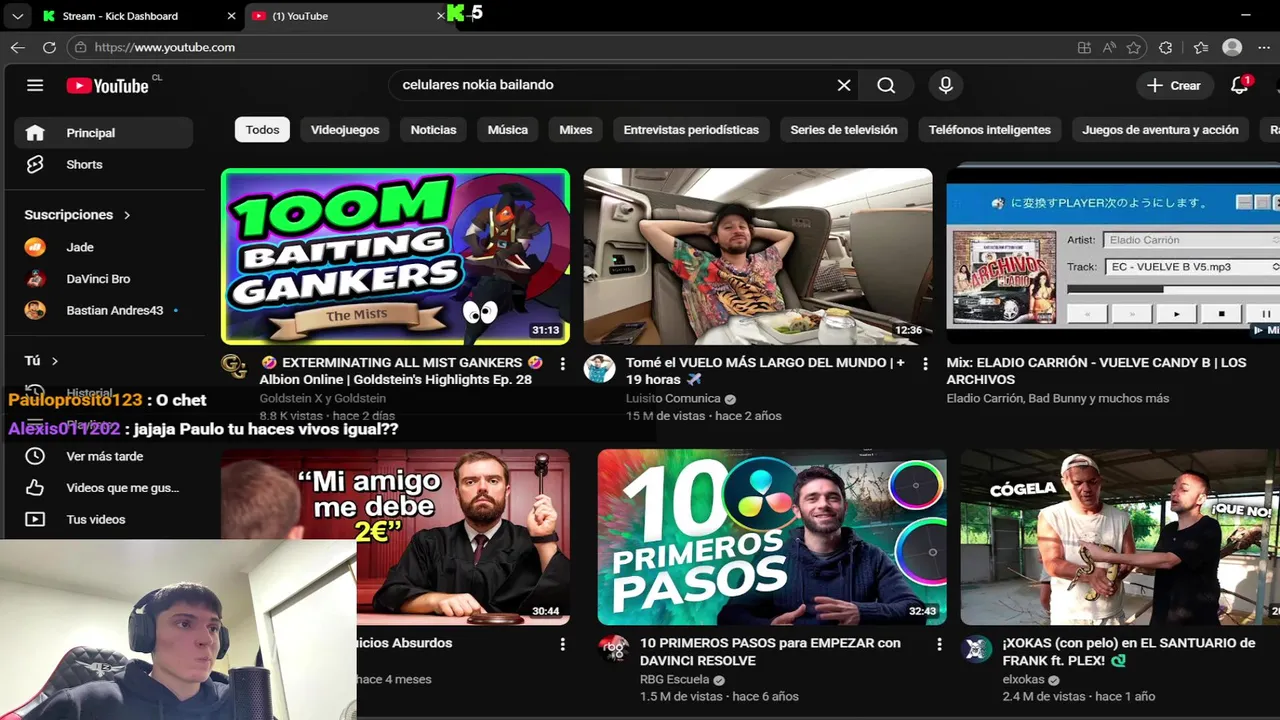View site info via the address bar icon
The height and width of the screenshot is (720, 1280).
(81, 47)
